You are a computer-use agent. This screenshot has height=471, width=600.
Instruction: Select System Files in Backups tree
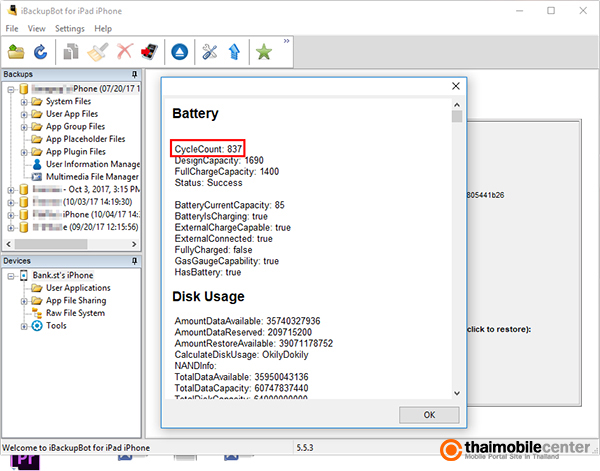click(x=68, y=101)
